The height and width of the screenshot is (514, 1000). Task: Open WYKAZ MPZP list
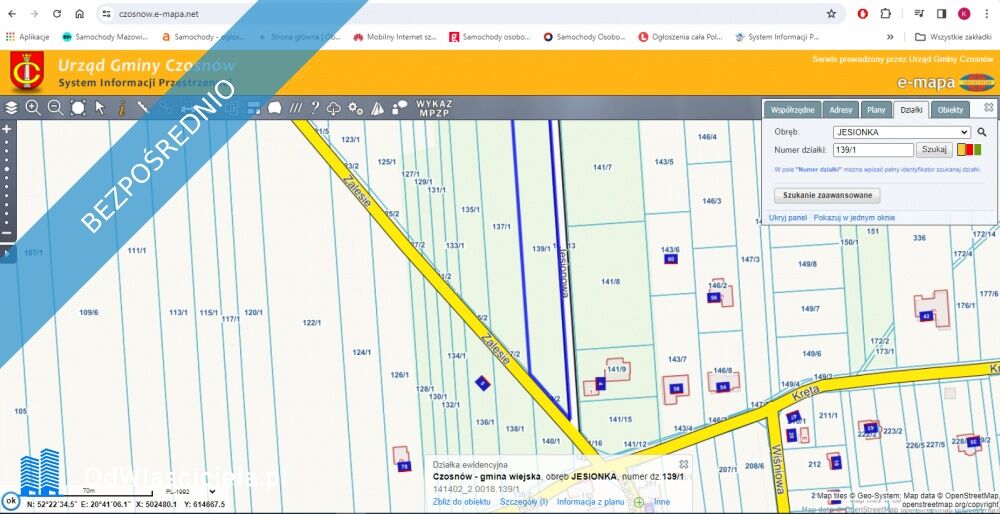[434, 107]
